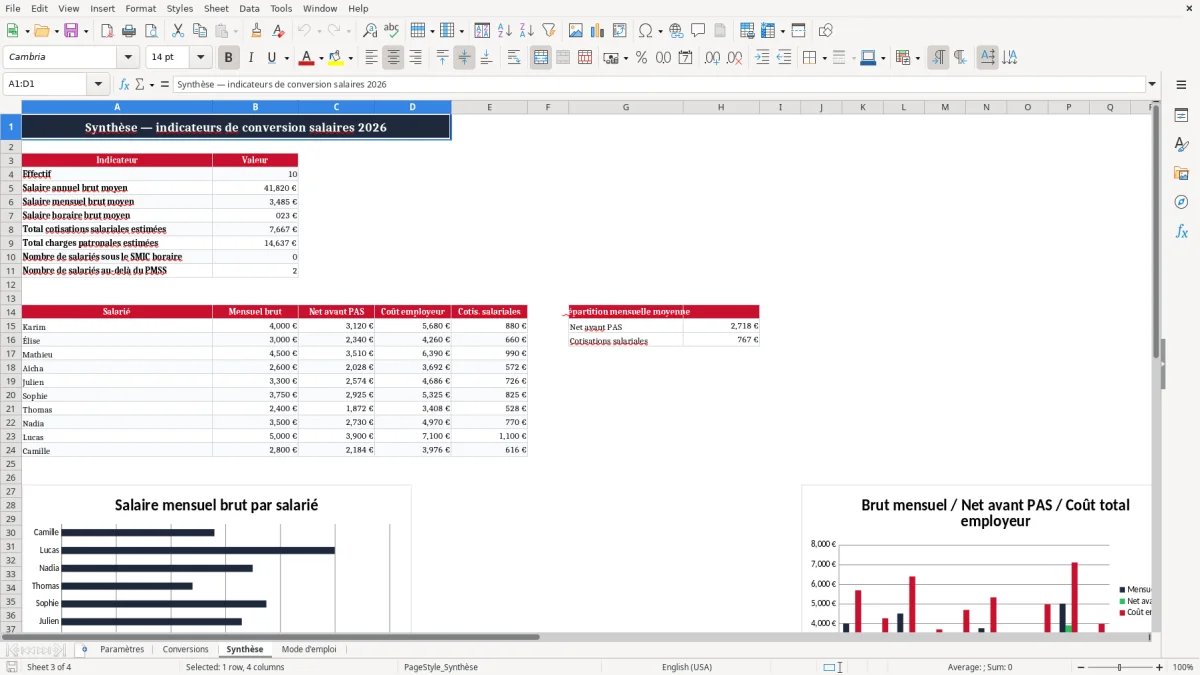Toggle Align Right button

click(415, 58)
